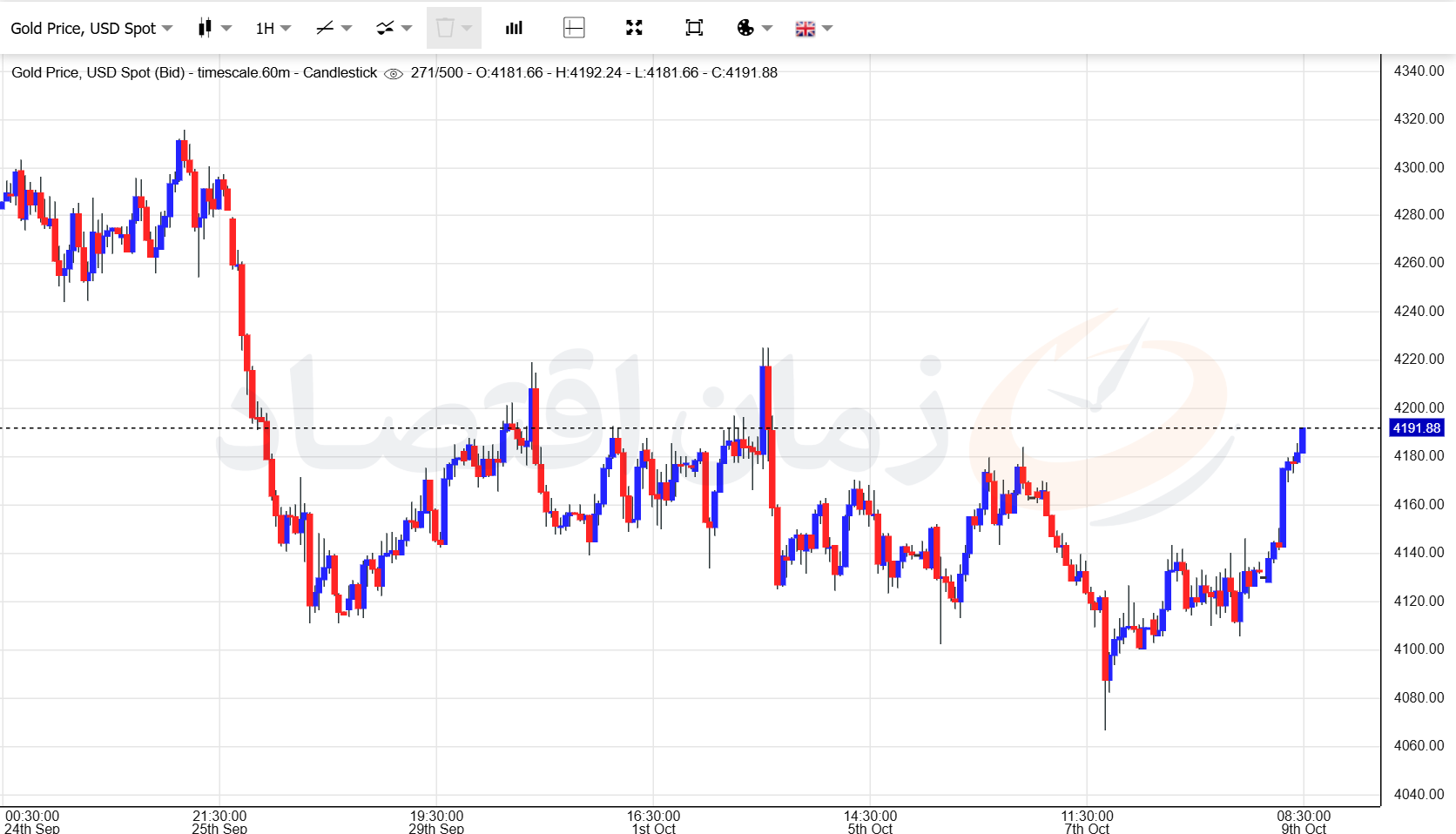The width and height of the screenshot is (1456, 834).
Task: Open the candlestick chart type selector
Action: [214, 29]
